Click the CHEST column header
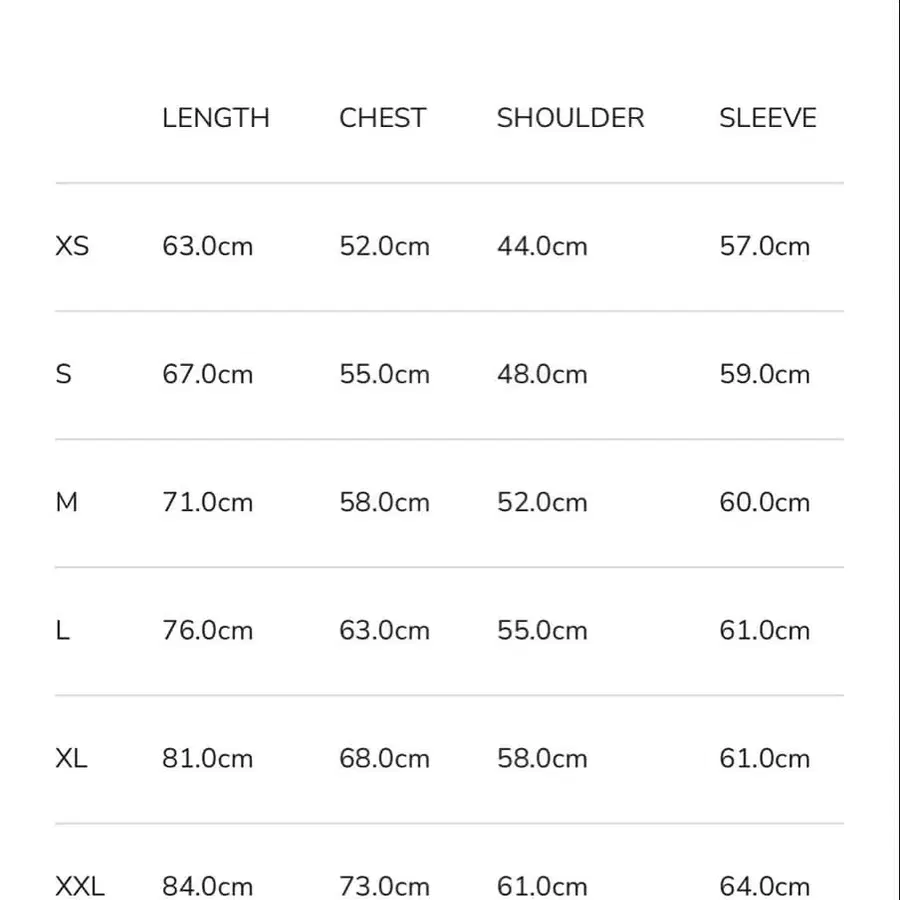Screen dimensions: 900x900 tap(382, 118)
